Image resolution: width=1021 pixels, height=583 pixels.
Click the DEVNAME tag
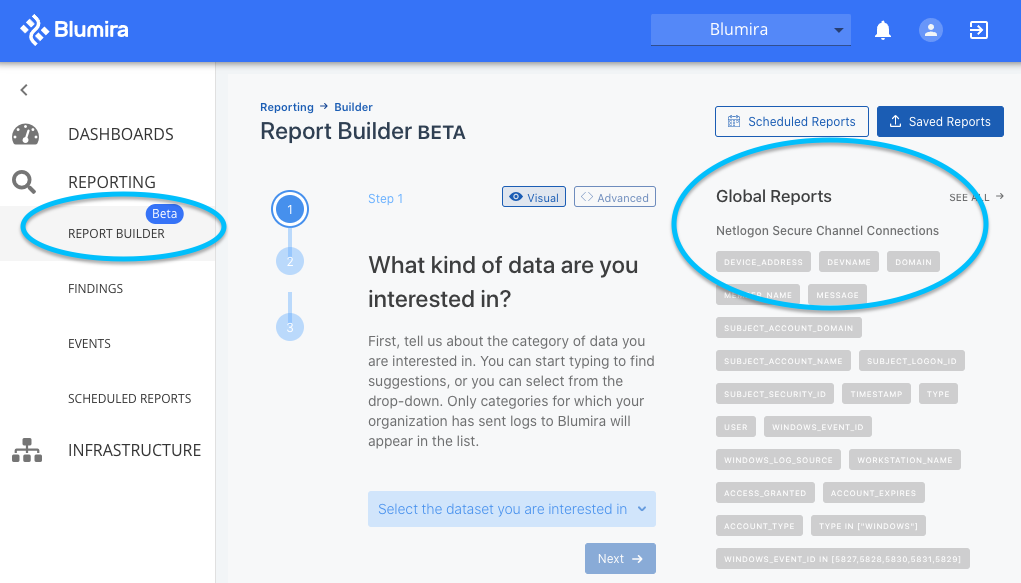click(848, 262)
